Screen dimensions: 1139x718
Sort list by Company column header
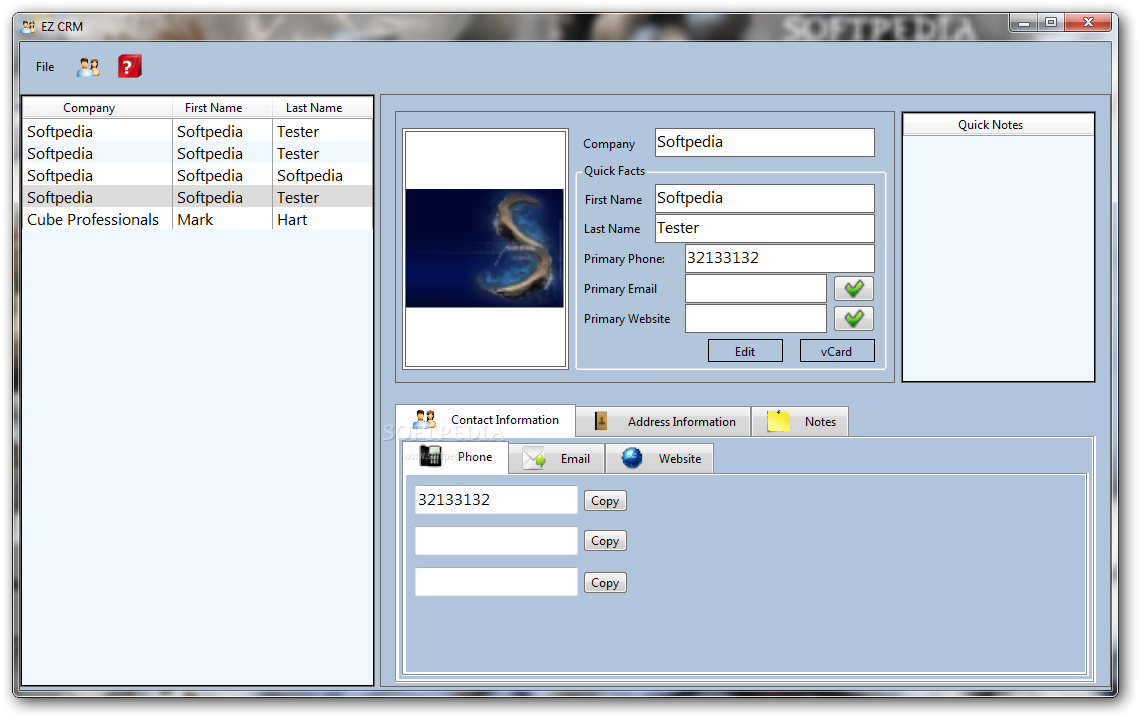point(97,108)
